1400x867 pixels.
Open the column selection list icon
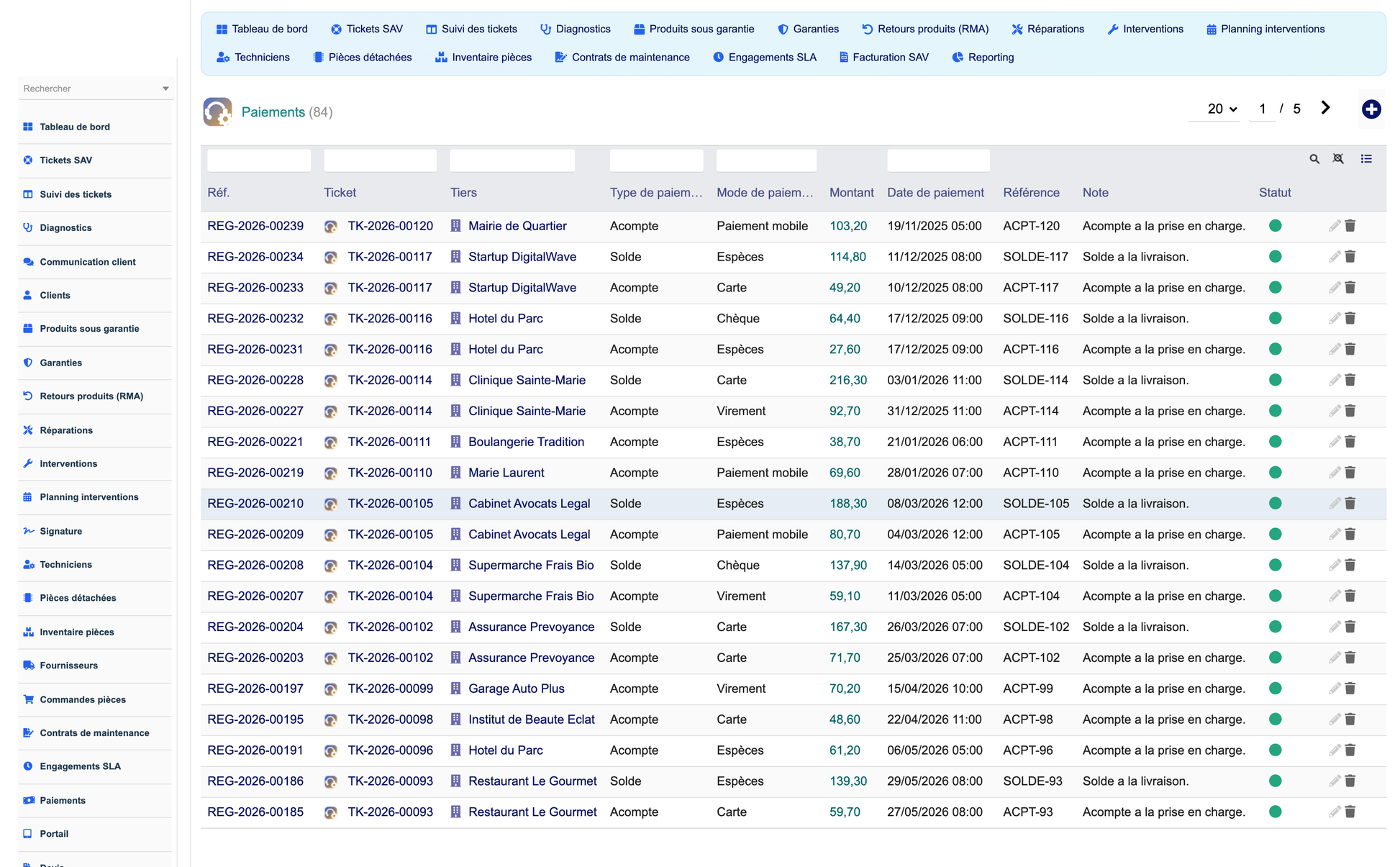click(x=1366, y=159)
